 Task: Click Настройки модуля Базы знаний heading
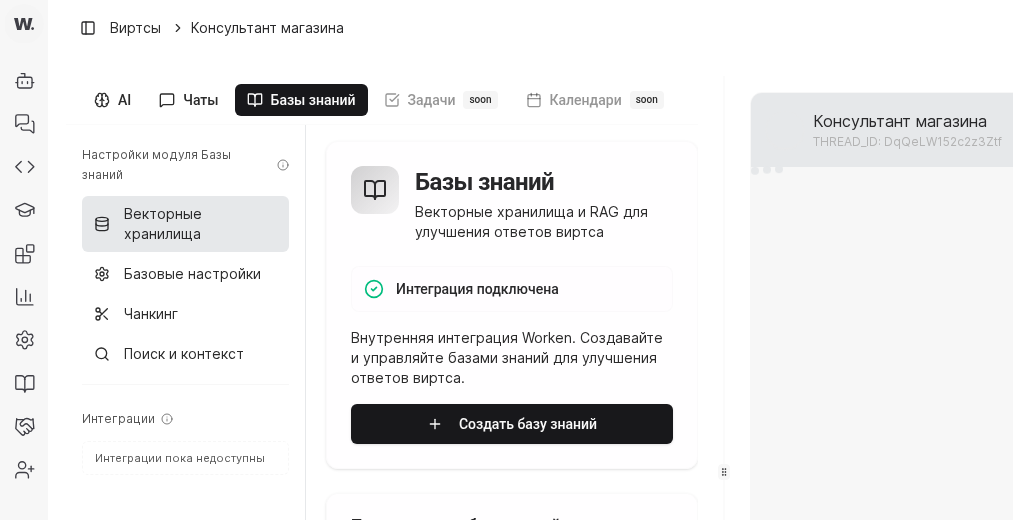(x=156, y=165)
